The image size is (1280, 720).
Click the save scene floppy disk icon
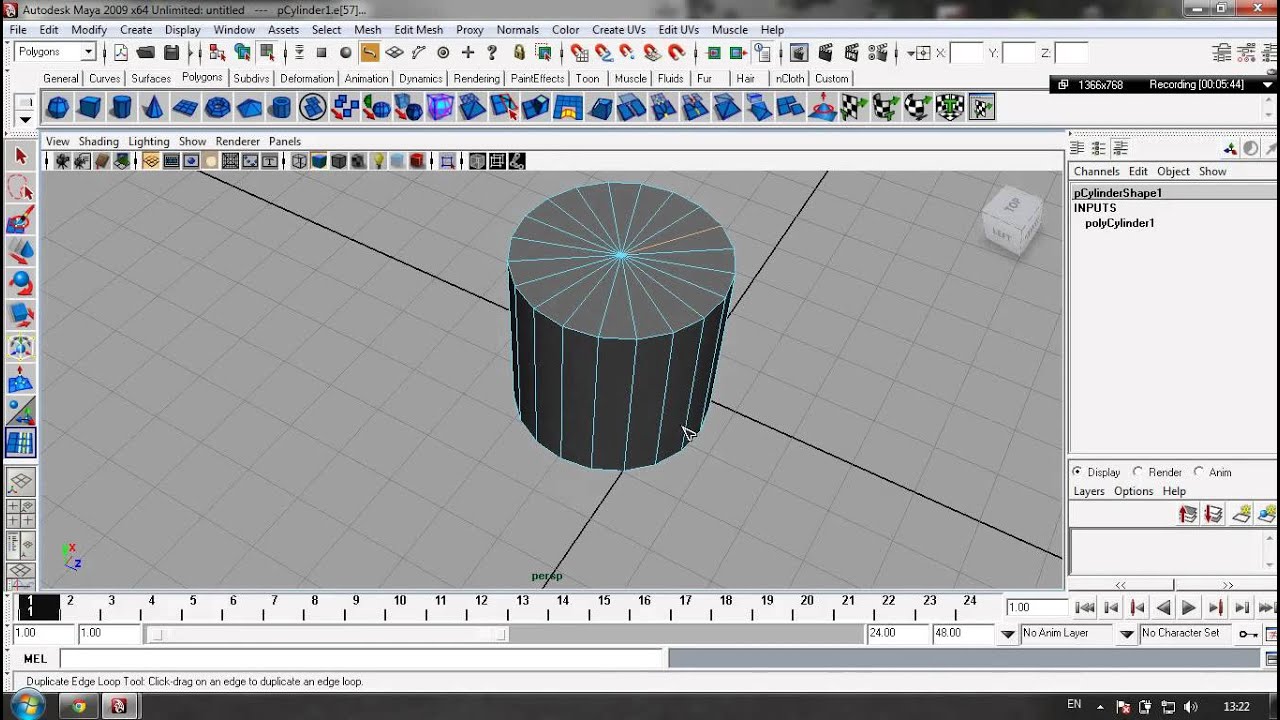click(x=171, y=53)
